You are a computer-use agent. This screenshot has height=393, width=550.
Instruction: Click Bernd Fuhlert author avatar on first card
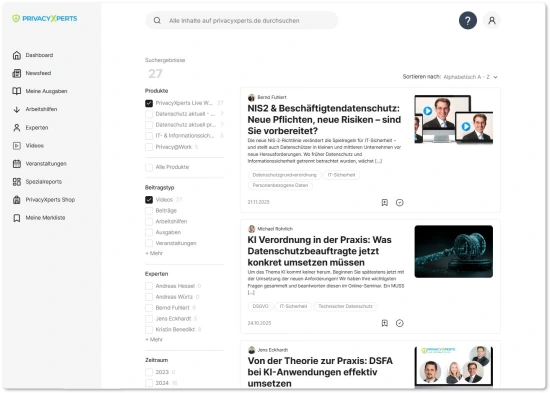251,97
